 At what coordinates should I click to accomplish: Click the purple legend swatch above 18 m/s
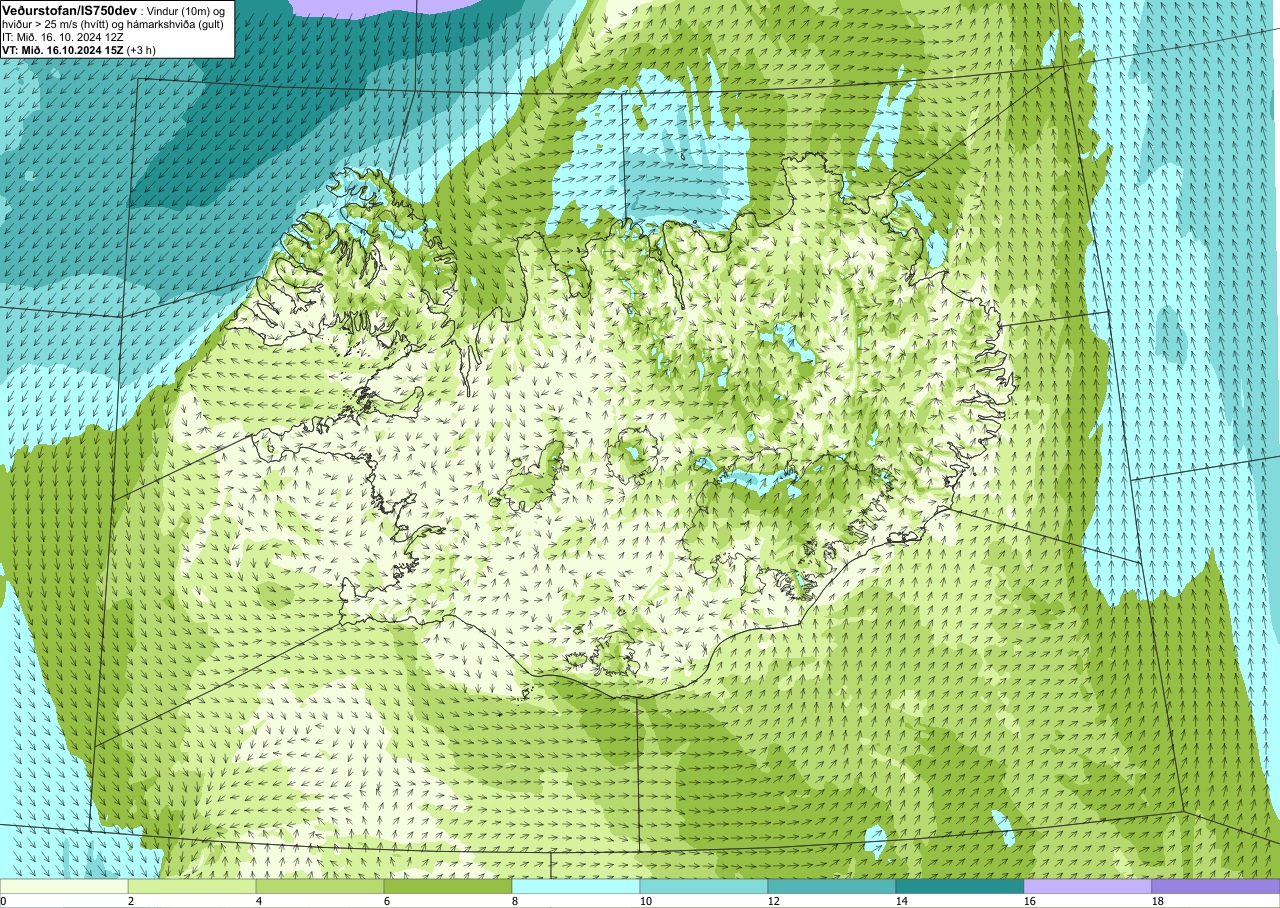[x=1216, y=886]
